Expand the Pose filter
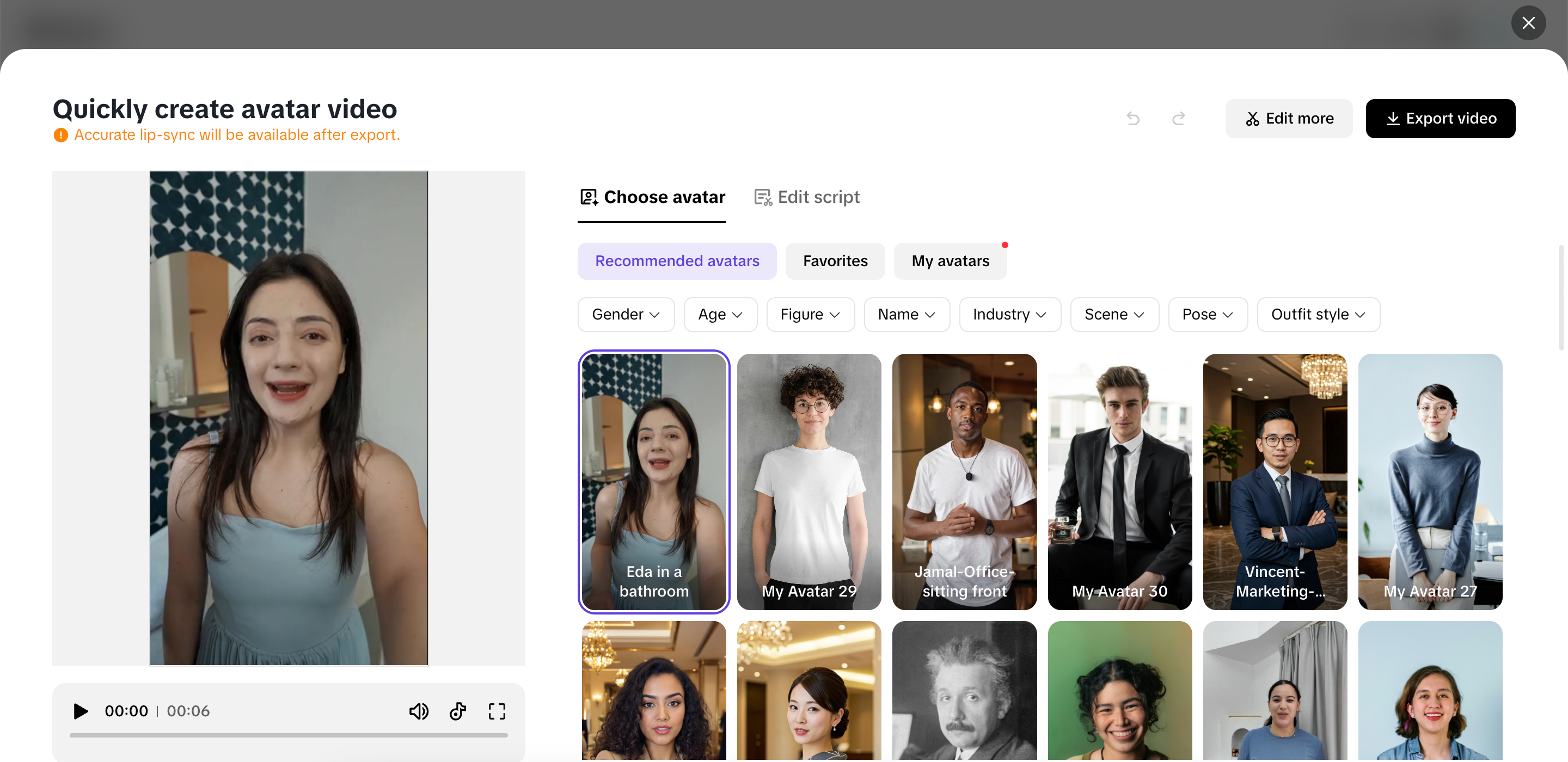The width and height of the screenshot is (1568, 762). (x=1207, y=314)
